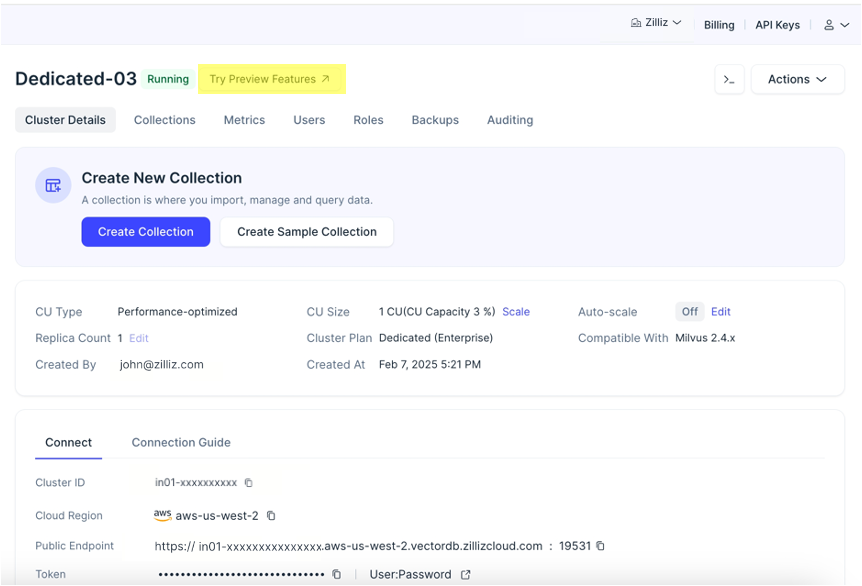862x586 pixels.
Task: Click Create Sample Collection button
Action: 307,232
